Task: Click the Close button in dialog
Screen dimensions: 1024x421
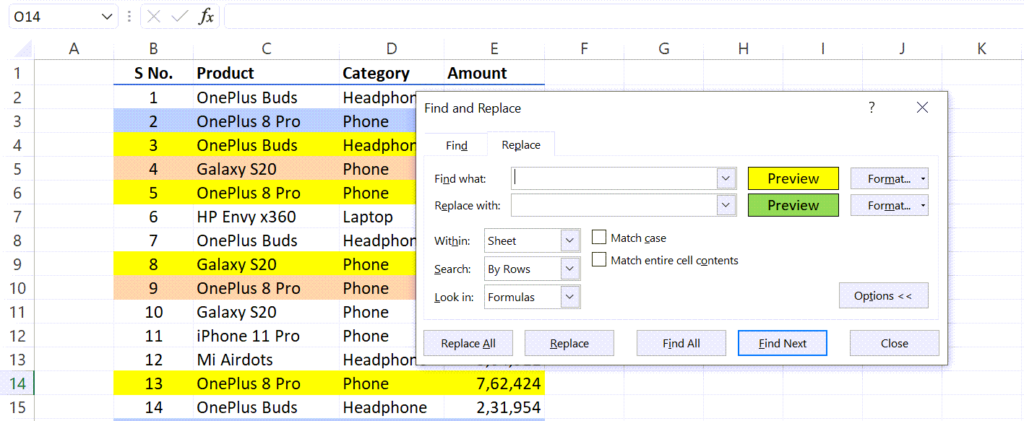Action: pos(894,343)
